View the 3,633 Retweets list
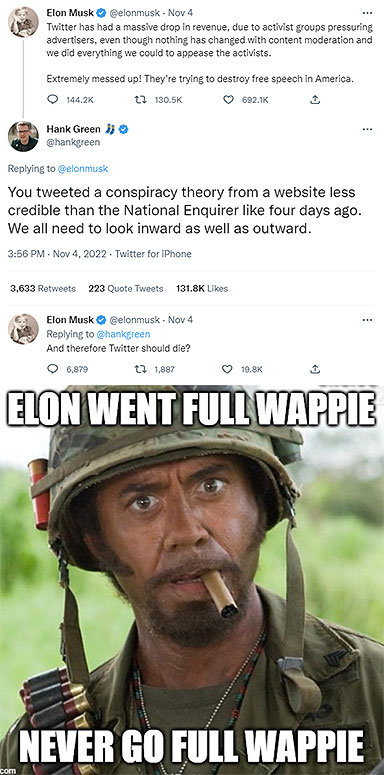The width and height of the screenshot is (384, 775). [x=43, y=289]
